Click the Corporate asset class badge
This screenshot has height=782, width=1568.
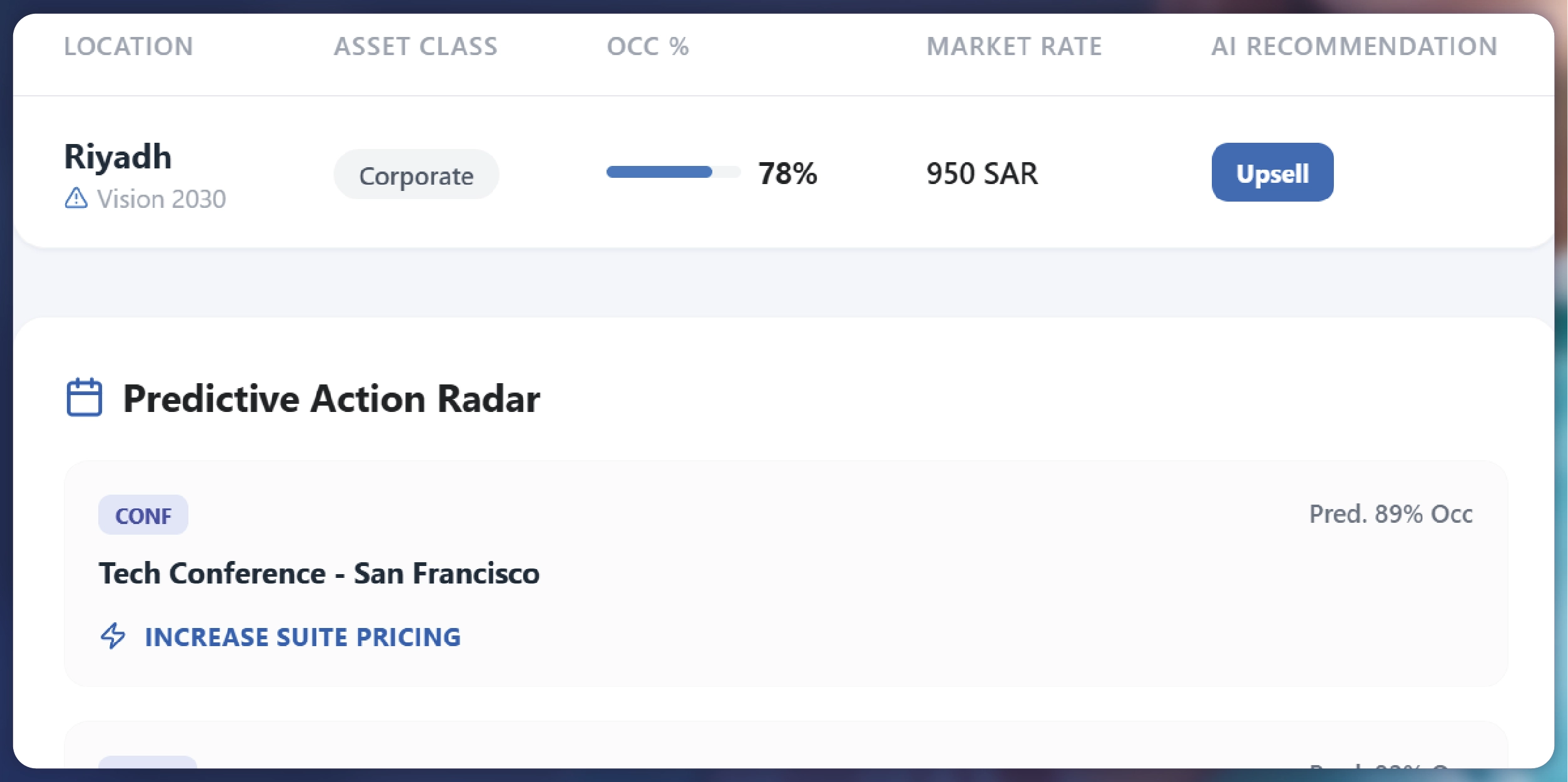point(416,175)
